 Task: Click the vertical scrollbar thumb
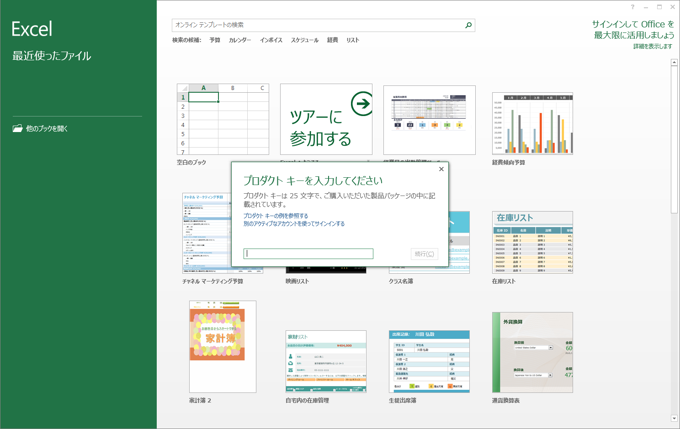coord(674,139)
